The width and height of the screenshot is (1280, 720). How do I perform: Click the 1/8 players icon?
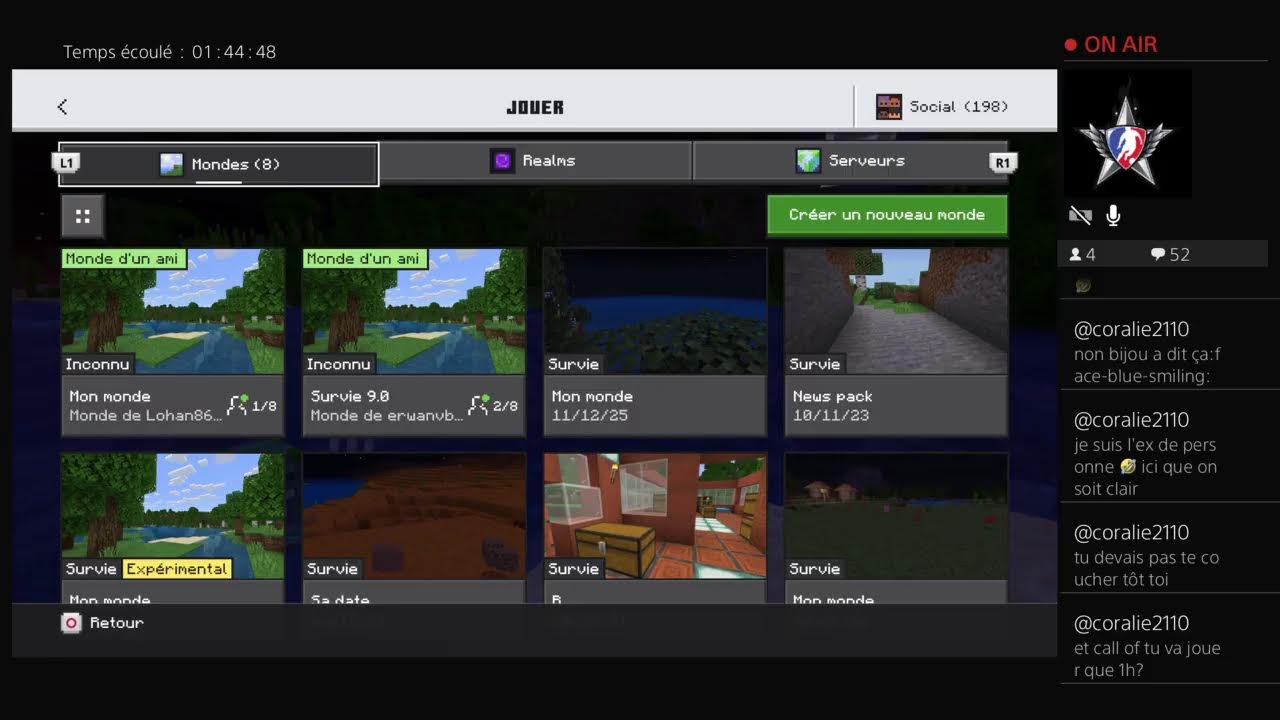click(237, 405)
